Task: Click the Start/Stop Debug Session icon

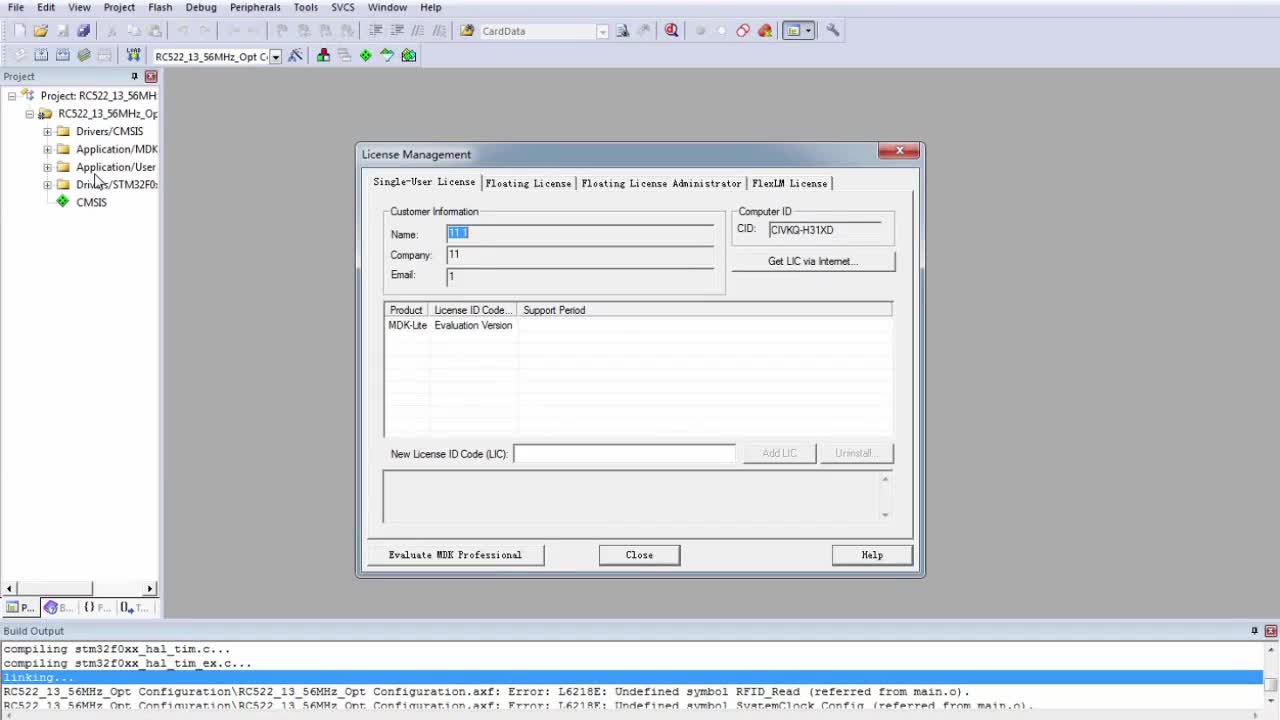Action: coord(672,31)
